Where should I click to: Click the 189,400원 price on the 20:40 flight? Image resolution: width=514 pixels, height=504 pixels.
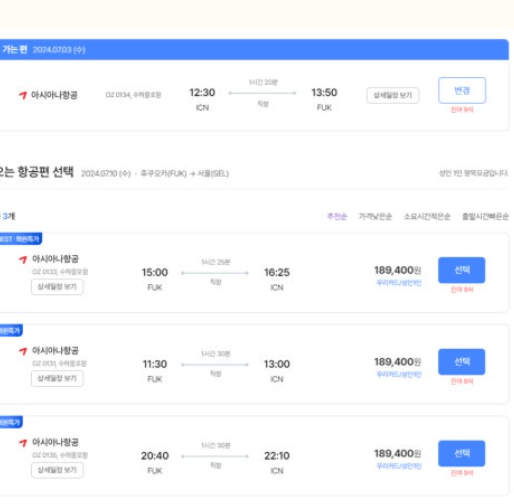pyautogui.click(x=397, y=453)
